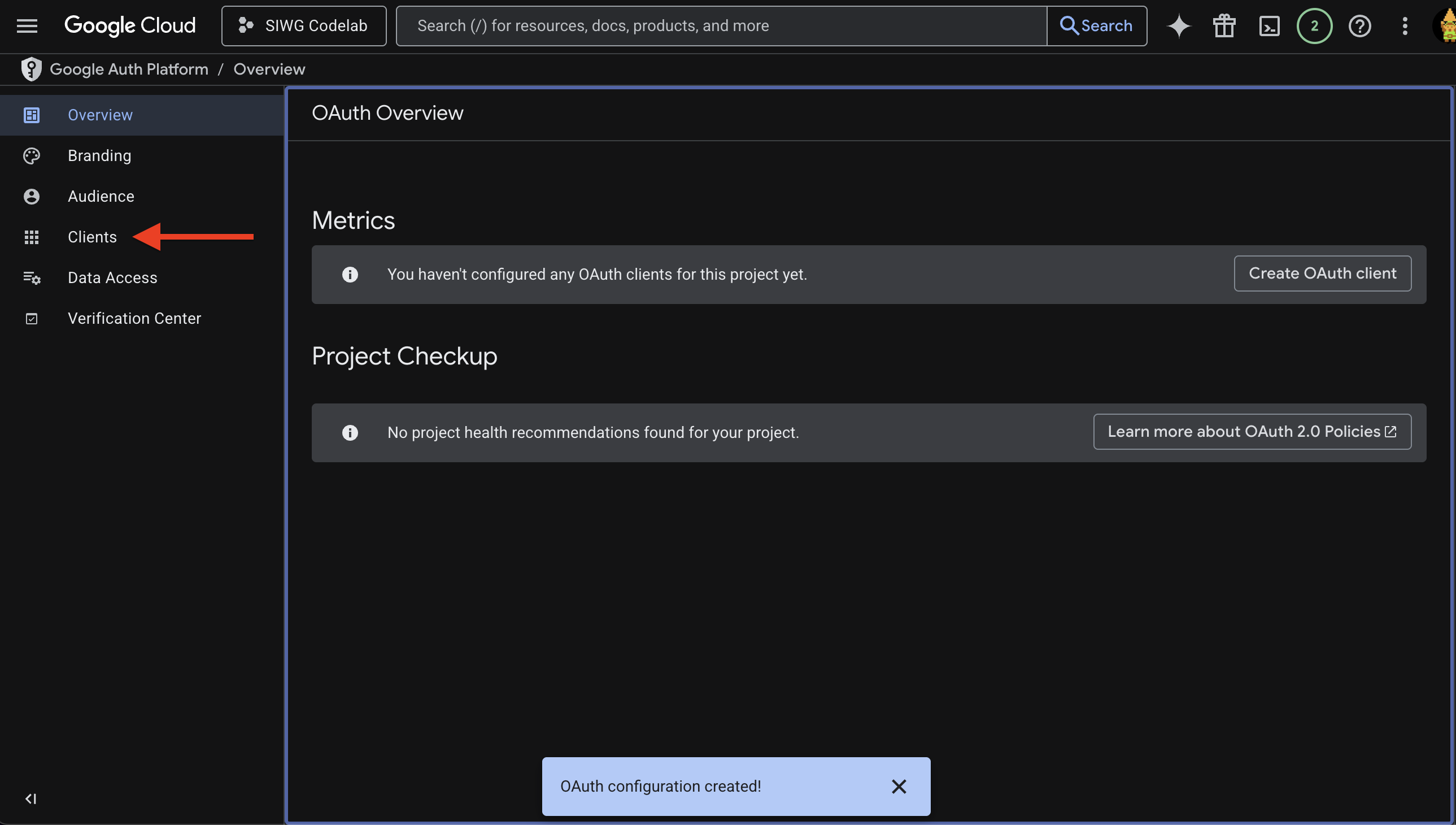Open the Branding page
1456x825 pixels.
pyautogui.click(x=99, y=155)
